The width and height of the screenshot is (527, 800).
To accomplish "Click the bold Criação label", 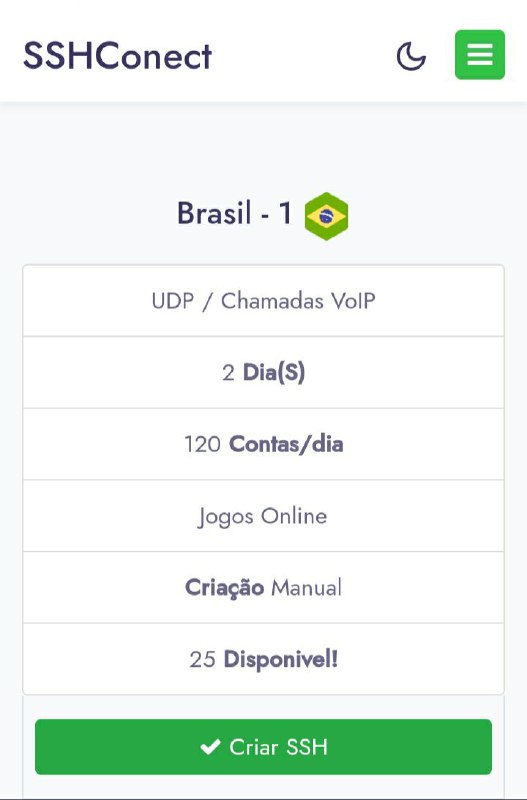I will click(224, 588).
